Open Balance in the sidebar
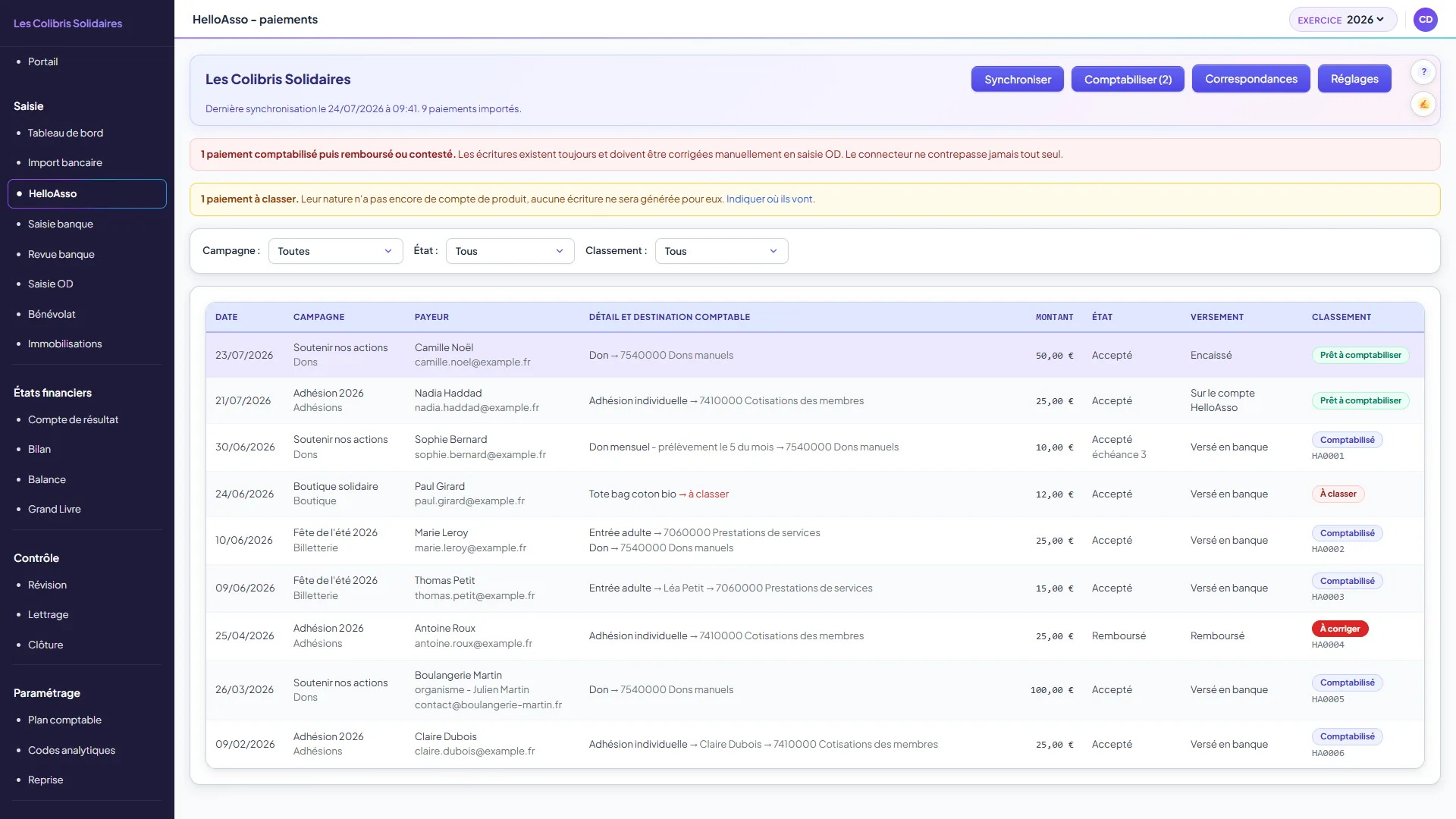The width and height of the screenshot is (1456, 819). pyautogui.click(x=46, y=479)
